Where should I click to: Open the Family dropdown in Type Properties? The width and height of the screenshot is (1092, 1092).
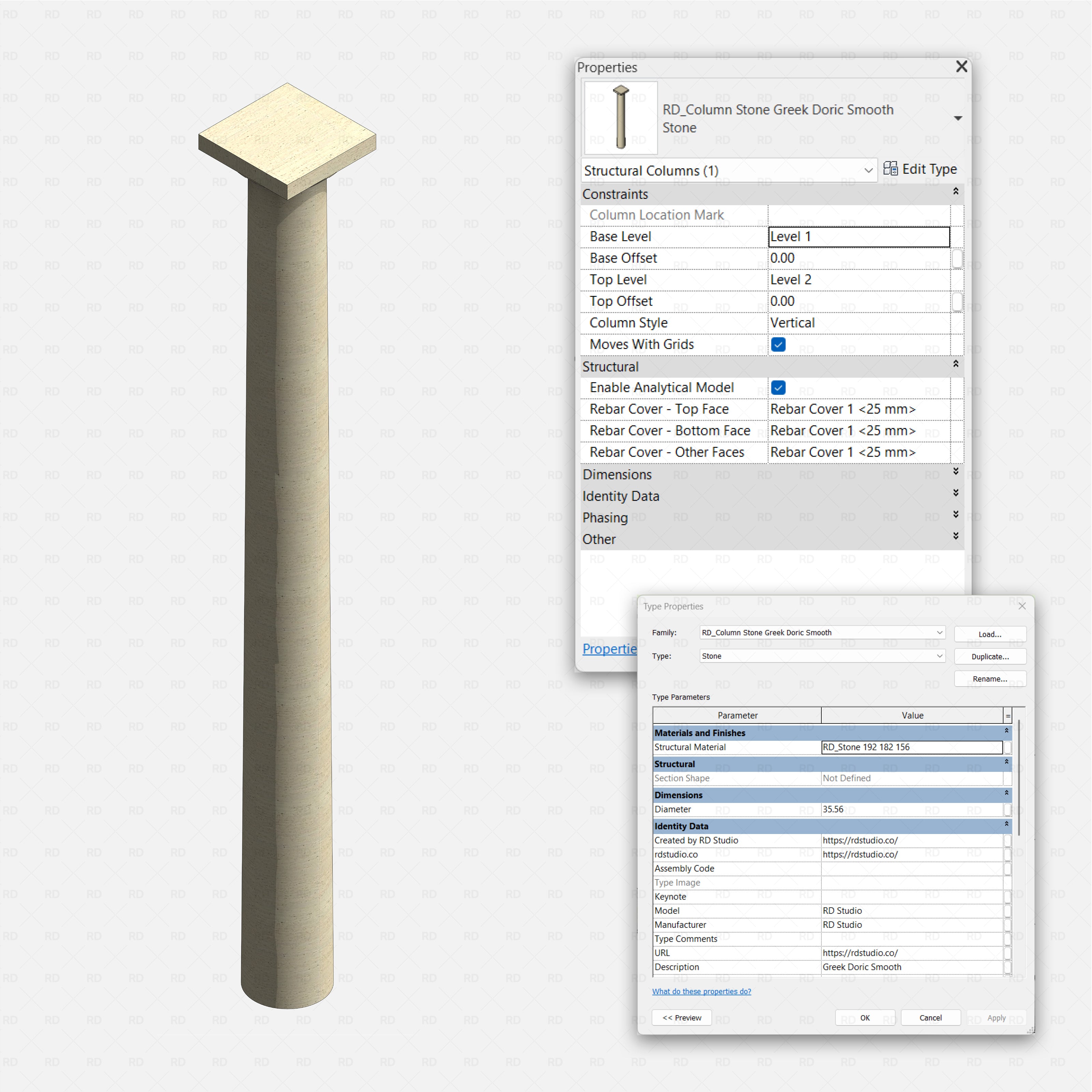939,632
